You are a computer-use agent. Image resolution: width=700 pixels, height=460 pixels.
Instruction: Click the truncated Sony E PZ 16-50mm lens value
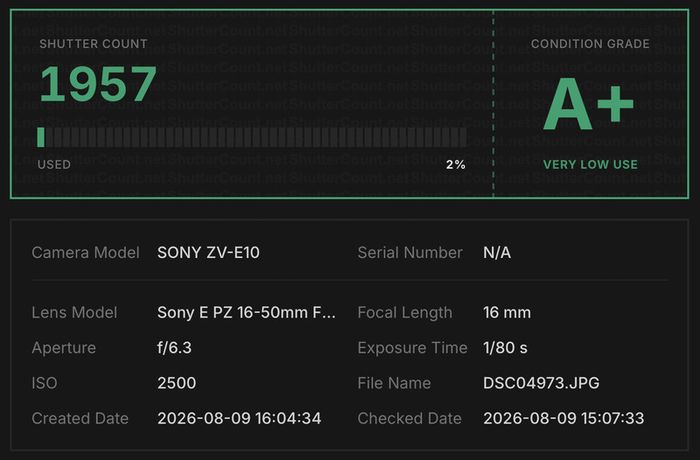coord(246,313)
